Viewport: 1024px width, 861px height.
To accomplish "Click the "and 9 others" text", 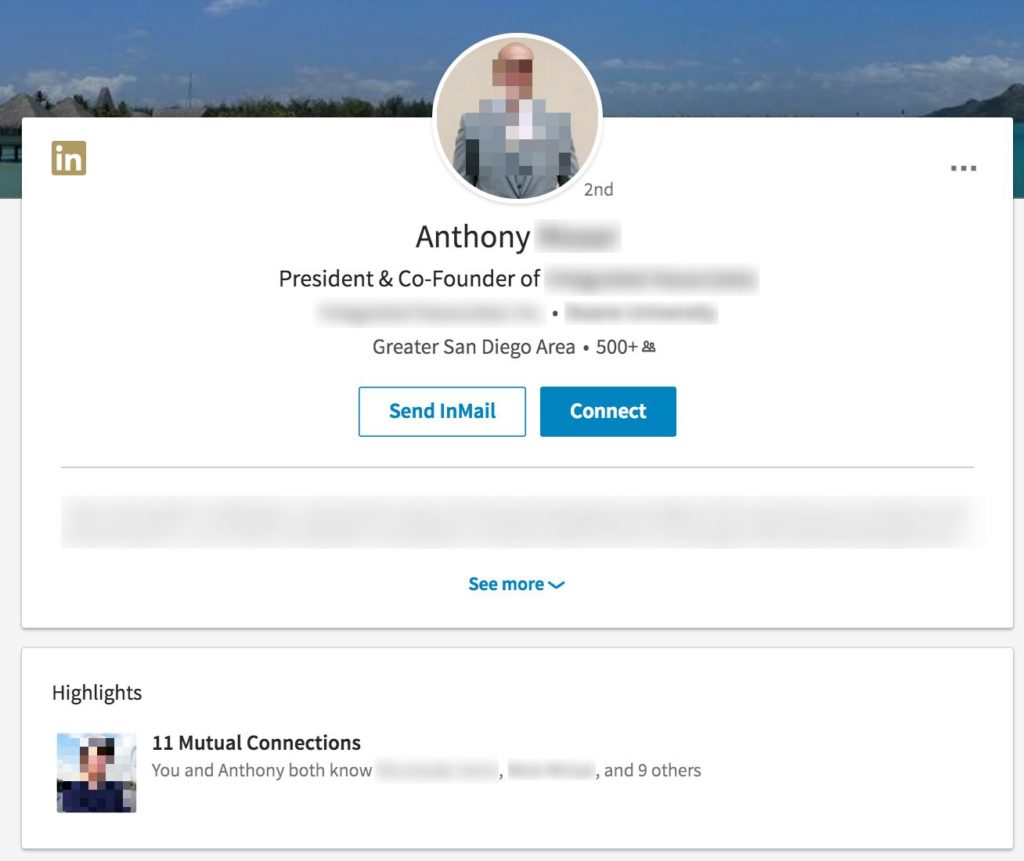I will coord(652,770).
